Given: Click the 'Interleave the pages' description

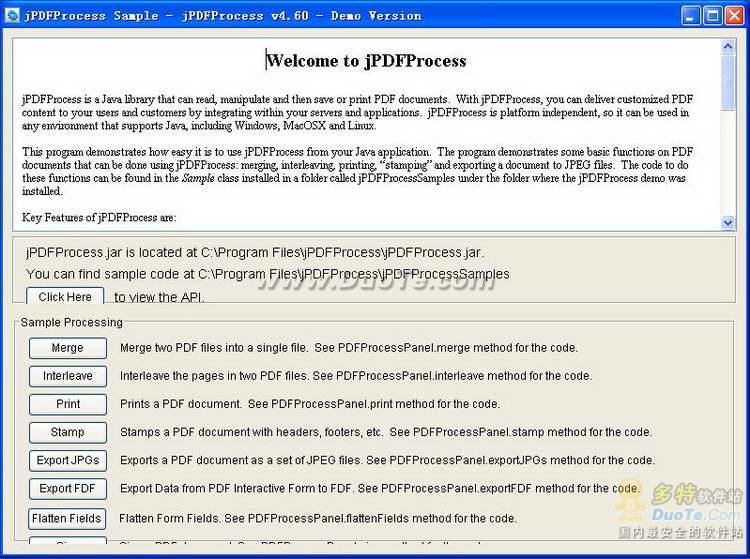Looking at the screenshot, I should (356, 376).
